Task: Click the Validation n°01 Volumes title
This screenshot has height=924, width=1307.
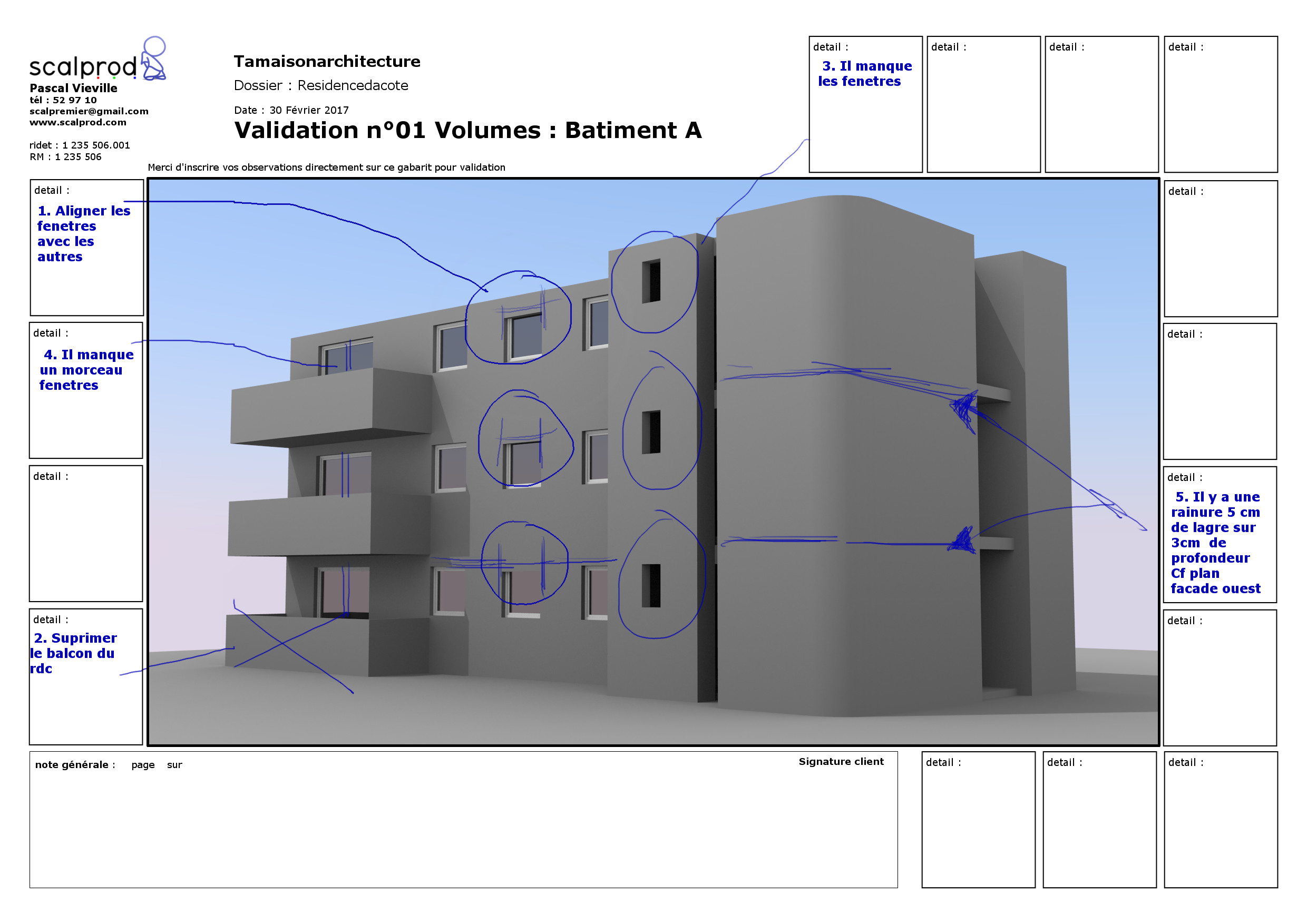Action: (468, 130)
